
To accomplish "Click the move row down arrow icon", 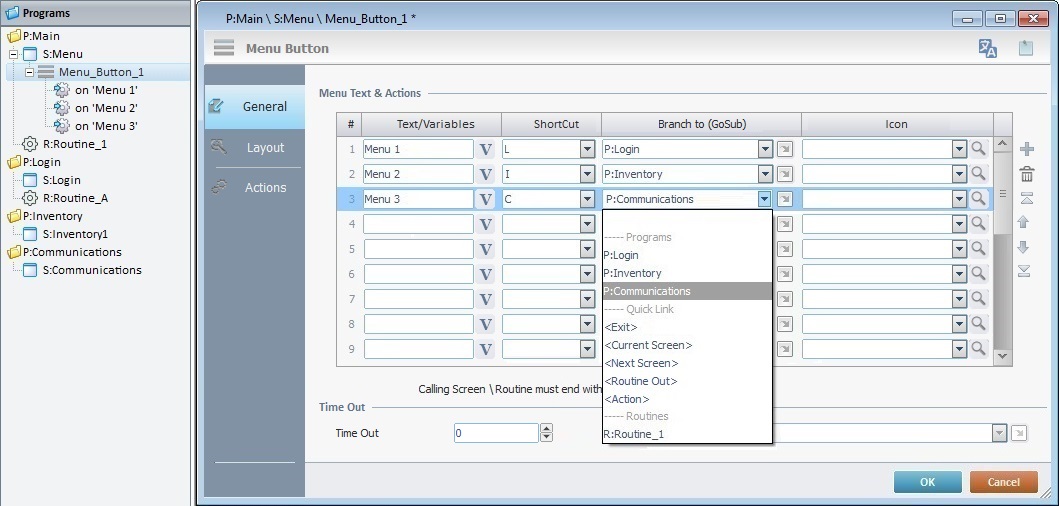I will (1023, 247).
